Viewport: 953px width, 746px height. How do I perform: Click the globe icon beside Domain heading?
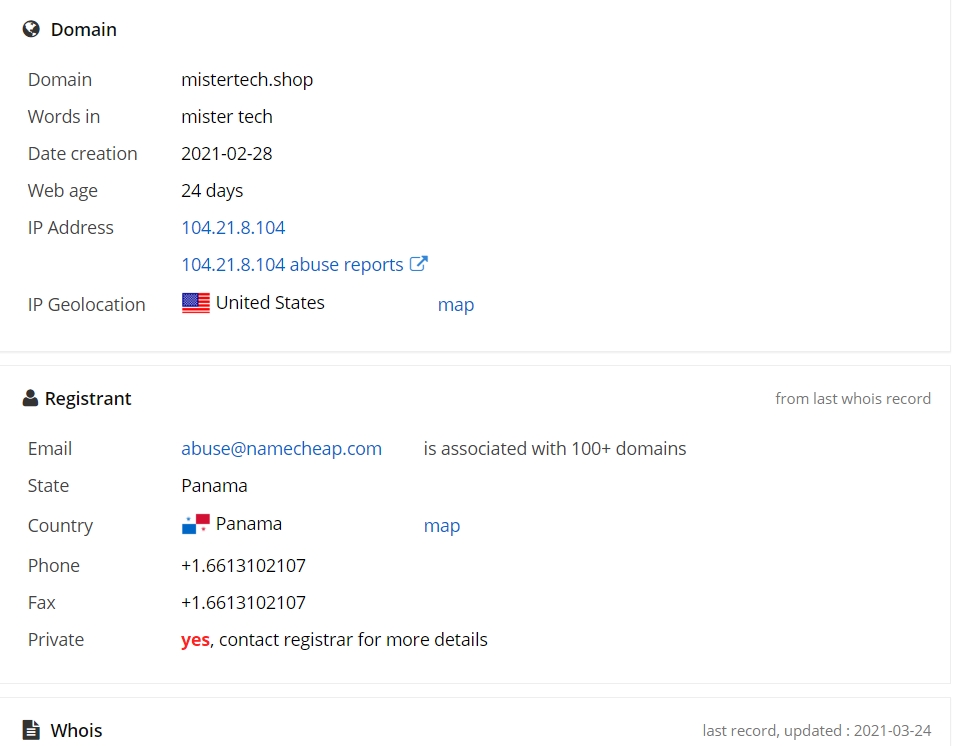(x=31, y=29)
